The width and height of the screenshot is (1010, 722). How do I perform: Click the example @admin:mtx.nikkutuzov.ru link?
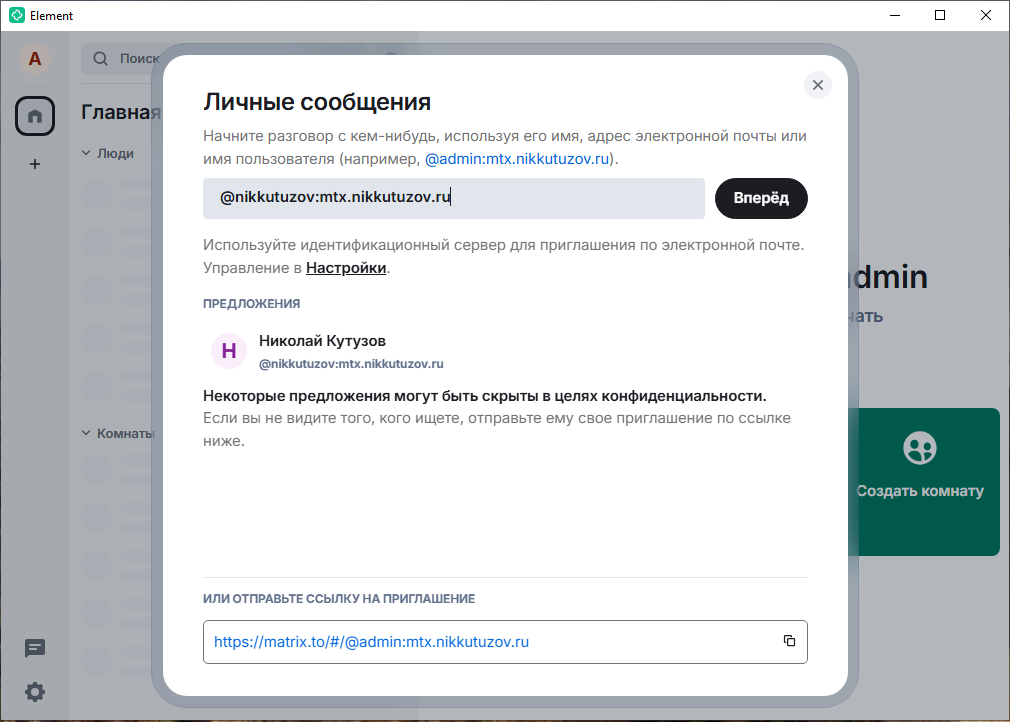(x=517, y=159)
